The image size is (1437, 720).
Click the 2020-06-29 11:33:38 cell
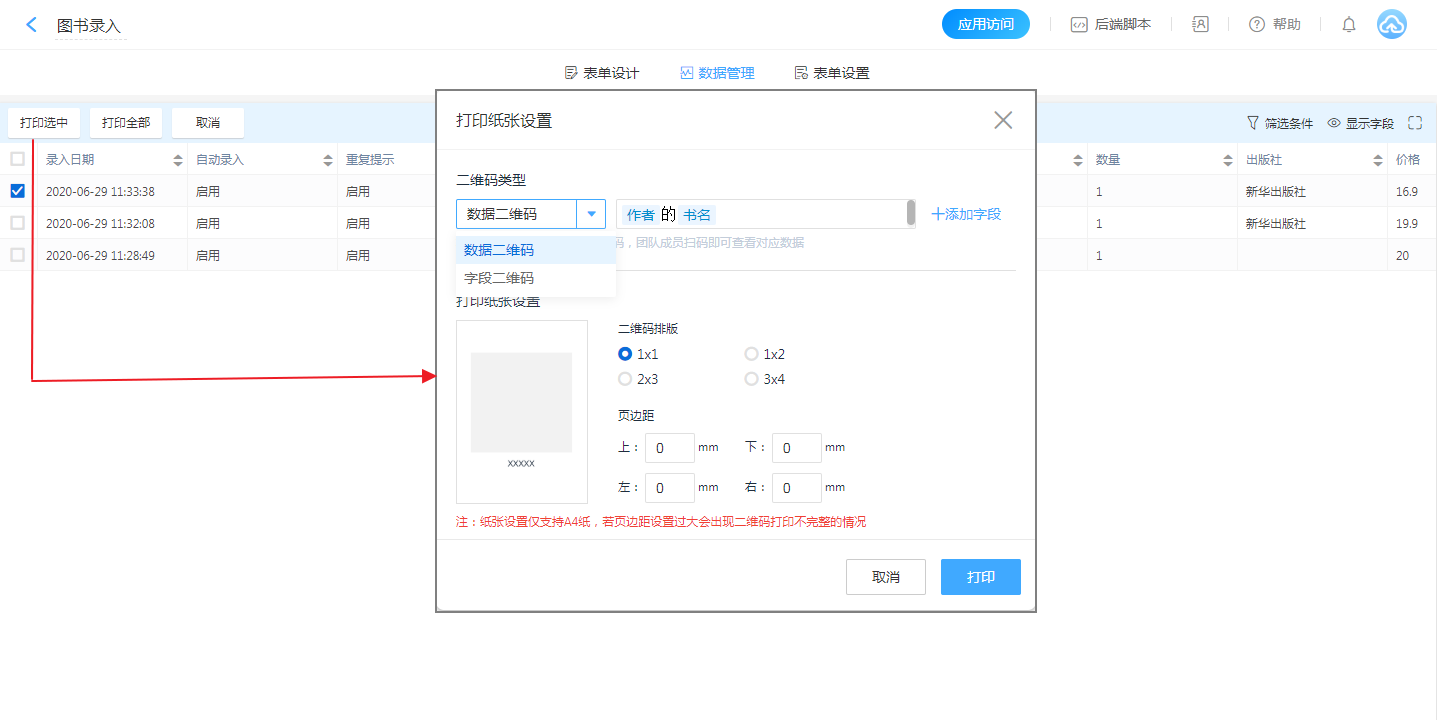[x=100, y=191]
